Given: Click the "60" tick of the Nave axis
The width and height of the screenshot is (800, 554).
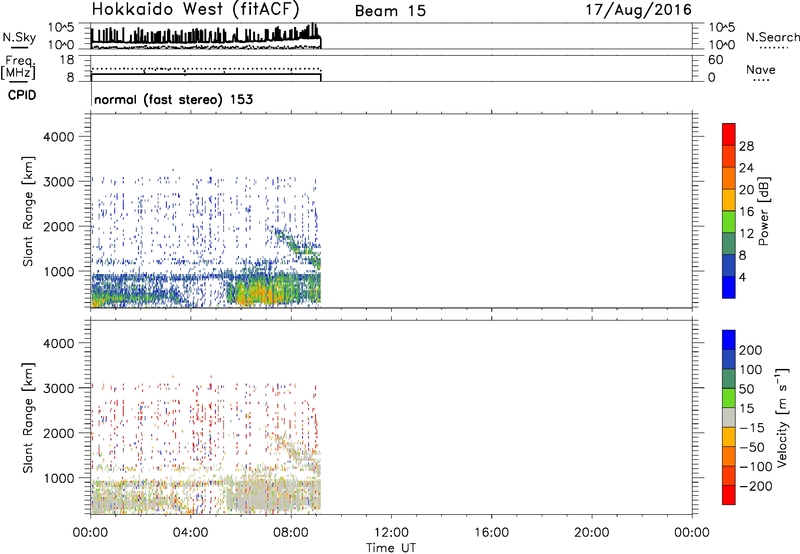Looking at the screenshot, I should [715, 60].
